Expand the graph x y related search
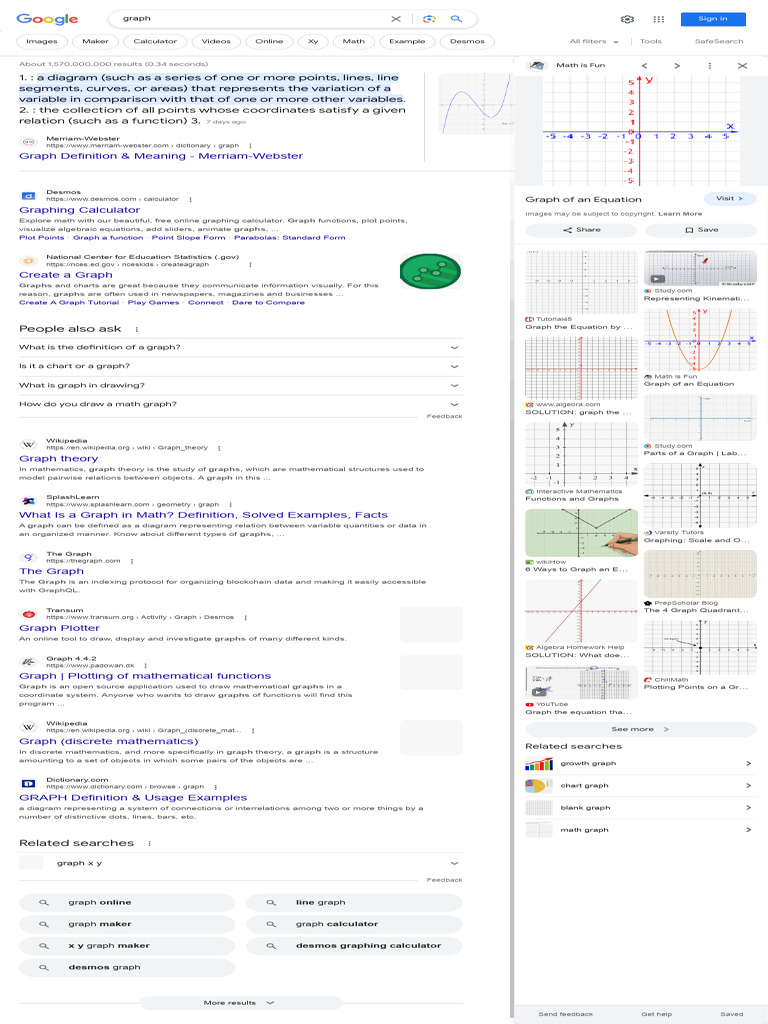Viewport: 768px width, 1024px height. pyautogui.click(x=240, y=863)
